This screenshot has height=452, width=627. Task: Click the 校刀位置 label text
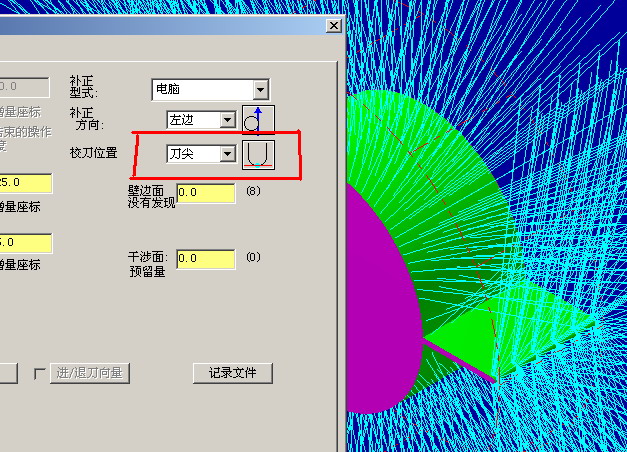(94, 152)
